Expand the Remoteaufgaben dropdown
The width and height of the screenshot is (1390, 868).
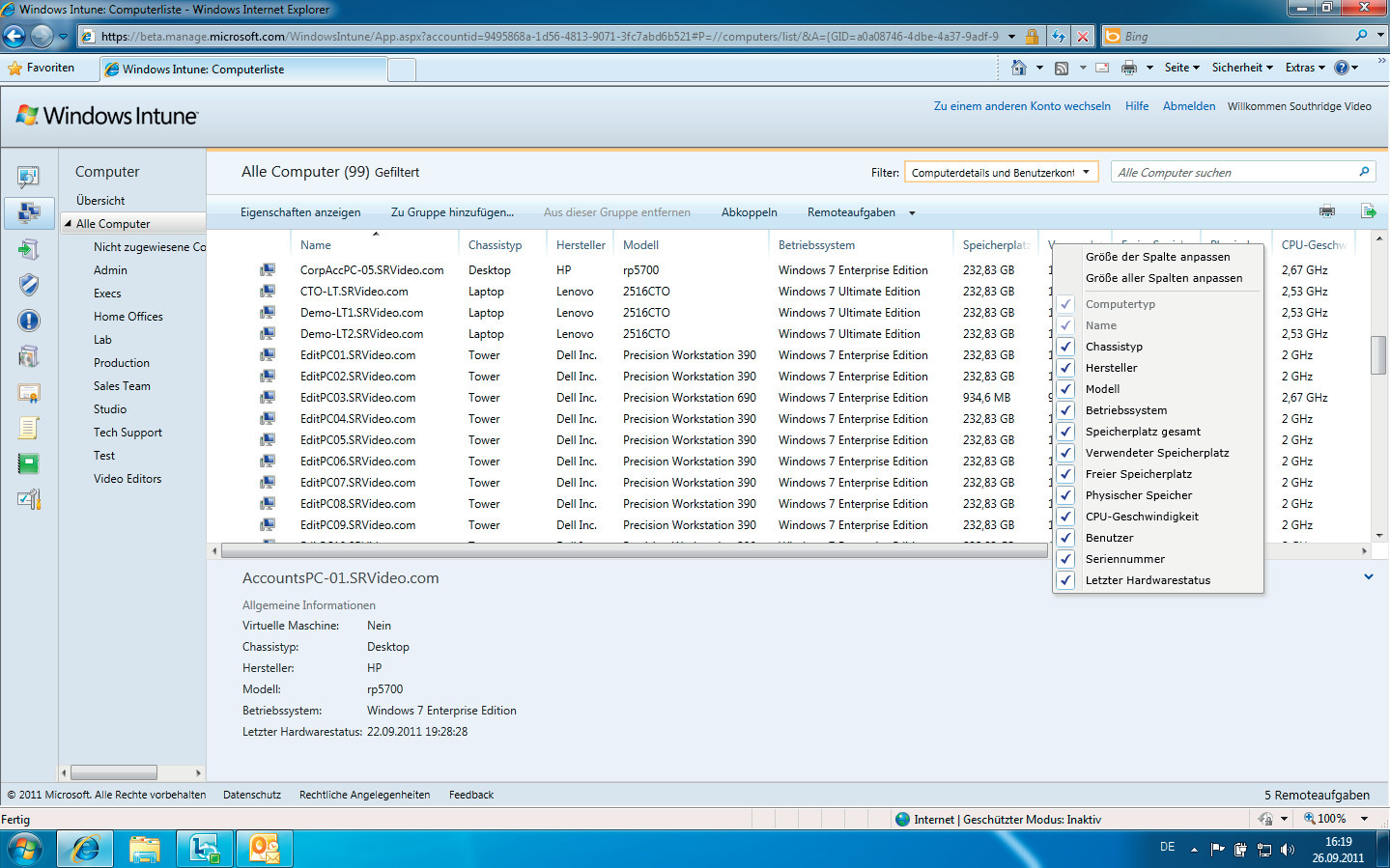(x=911, y=212)
